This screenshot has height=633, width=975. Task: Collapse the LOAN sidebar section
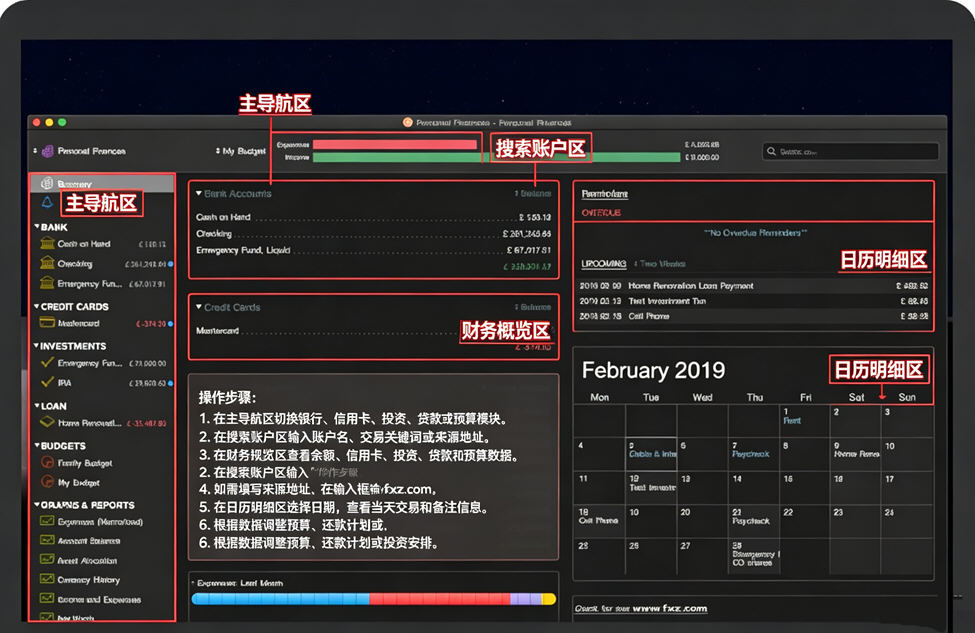[37, 405]
